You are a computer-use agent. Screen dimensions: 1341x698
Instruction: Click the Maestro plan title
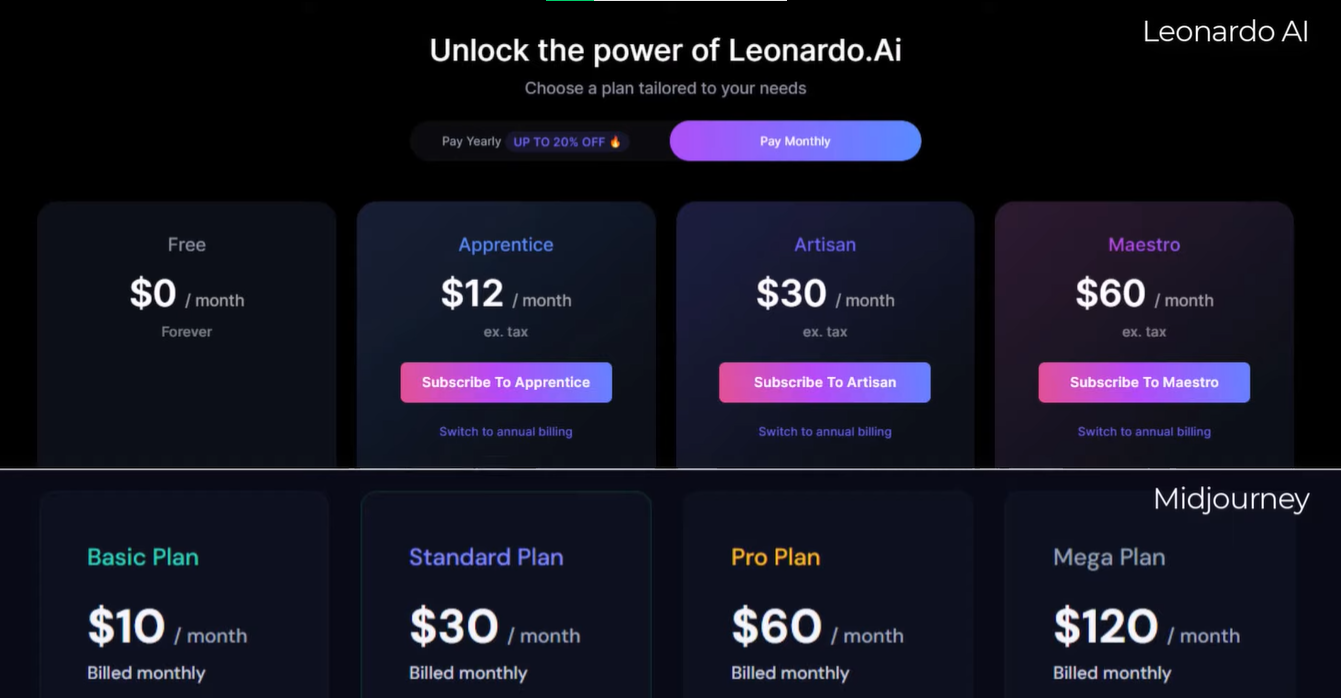point(1144,245)
